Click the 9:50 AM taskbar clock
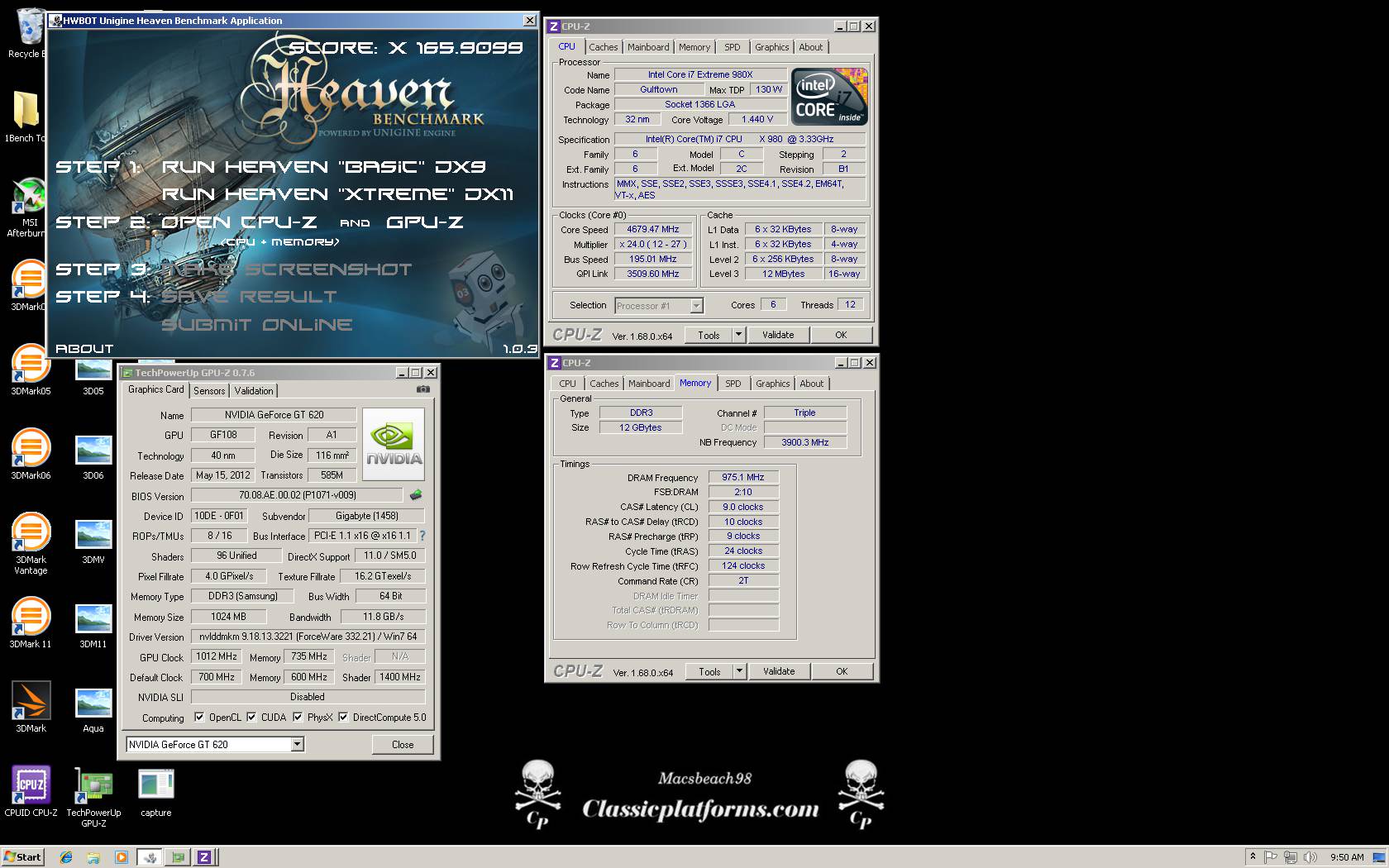 tap(1347, 857)
